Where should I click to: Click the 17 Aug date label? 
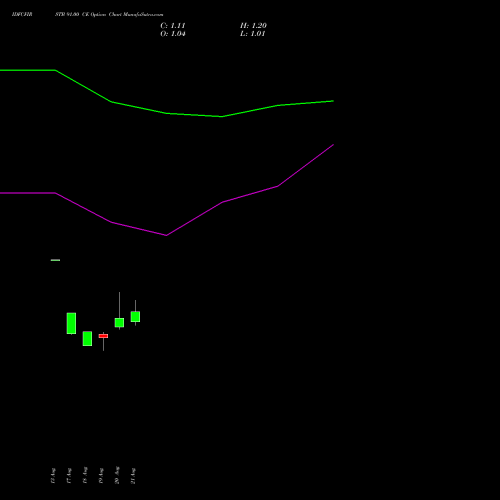click(69, 476)
